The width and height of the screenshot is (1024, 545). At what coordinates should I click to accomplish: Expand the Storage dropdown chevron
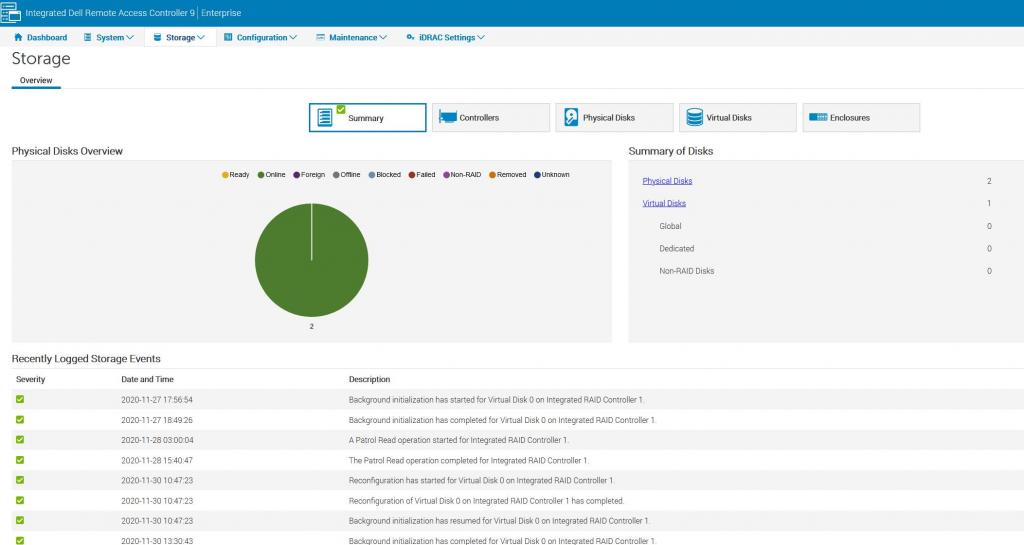(x=200, y=37)
